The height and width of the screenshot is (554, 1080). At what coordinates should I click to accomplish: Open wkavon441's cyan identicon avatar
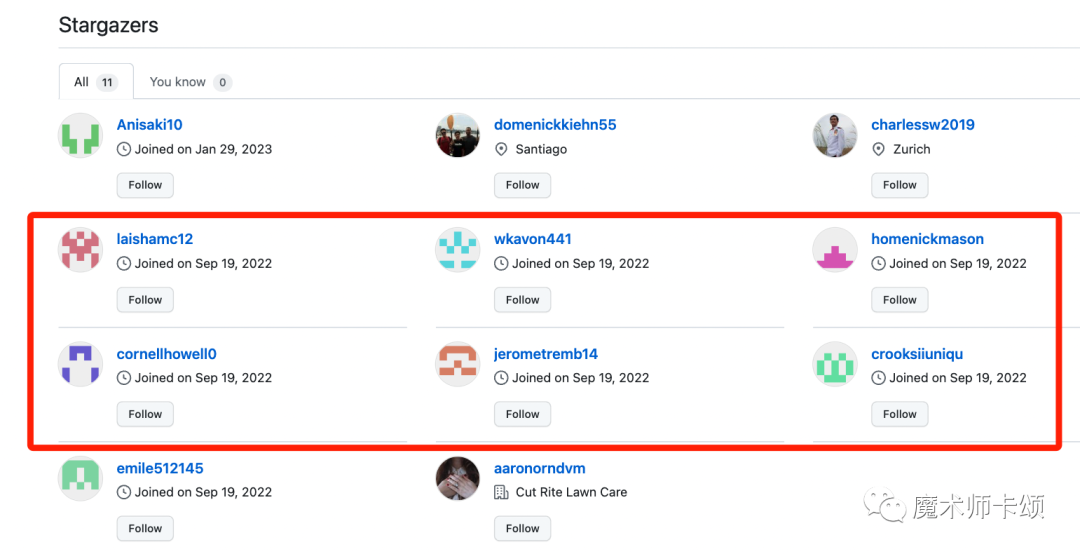coord(458,250)
